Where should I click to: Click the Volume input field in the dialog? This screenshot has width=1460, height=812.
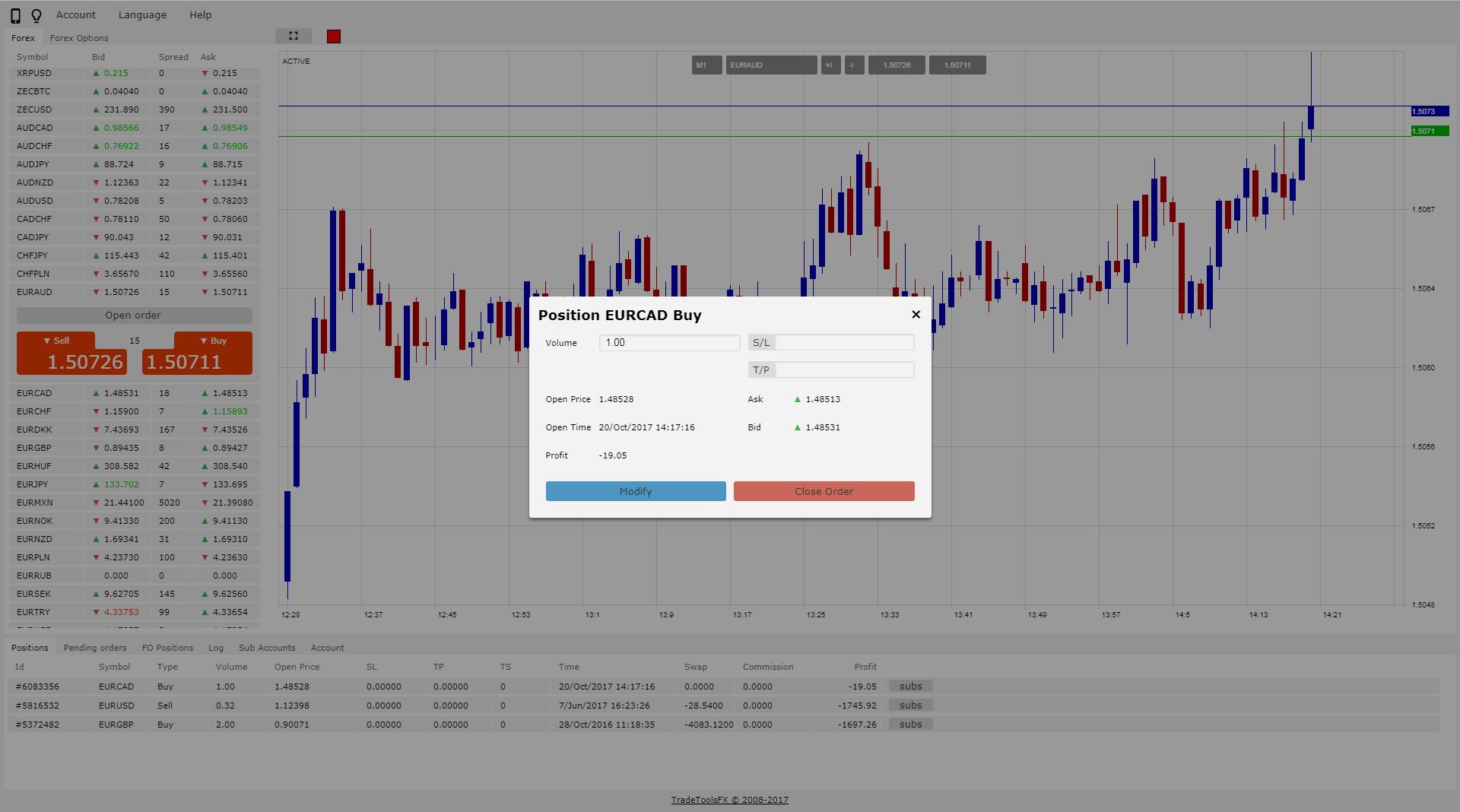coord(669,342)
